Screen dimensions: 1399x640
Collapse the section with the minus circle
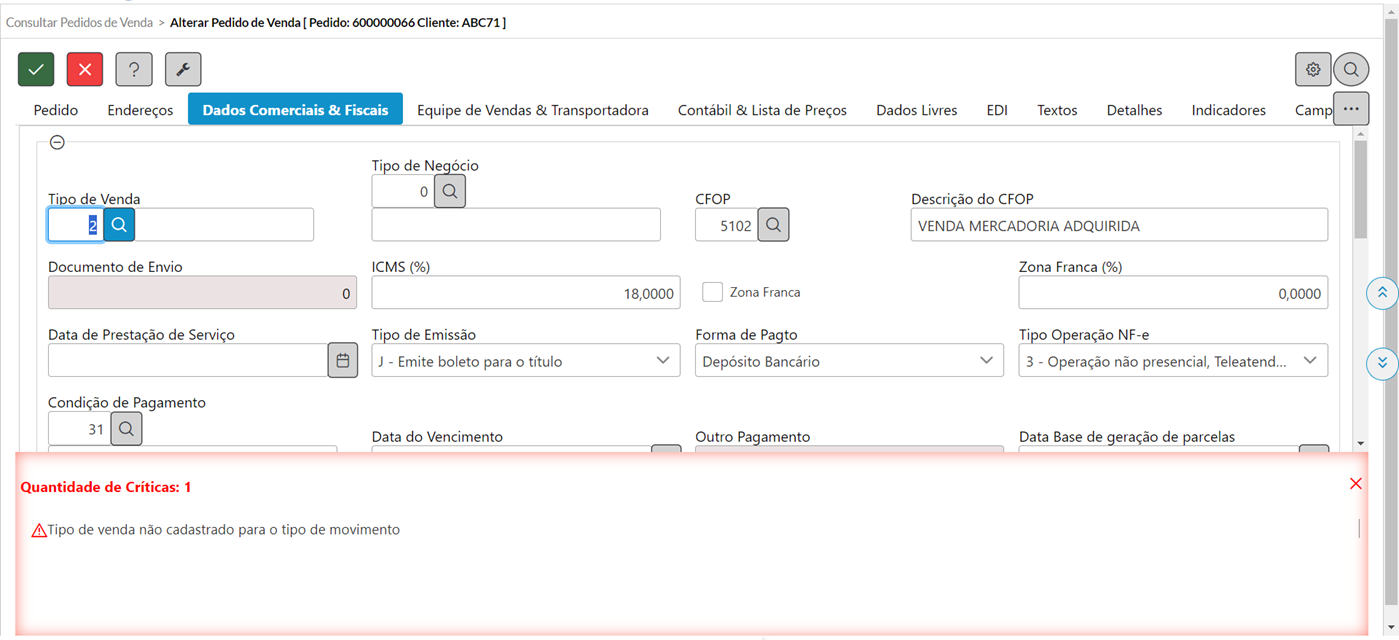(x=57, y=143)
